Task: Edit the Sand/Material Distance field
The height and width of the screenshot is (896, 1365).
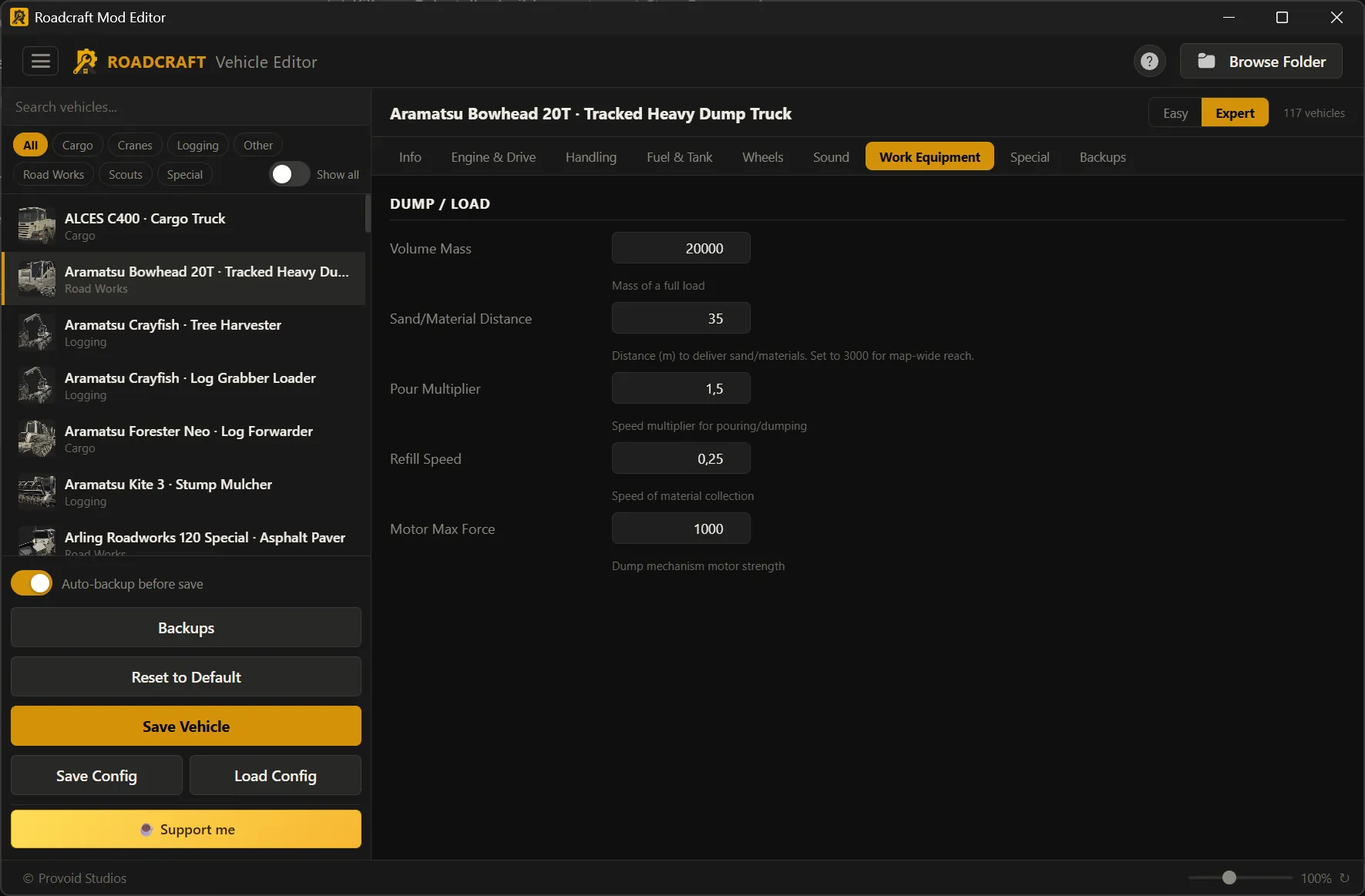Action: click(x=681, y=318)
